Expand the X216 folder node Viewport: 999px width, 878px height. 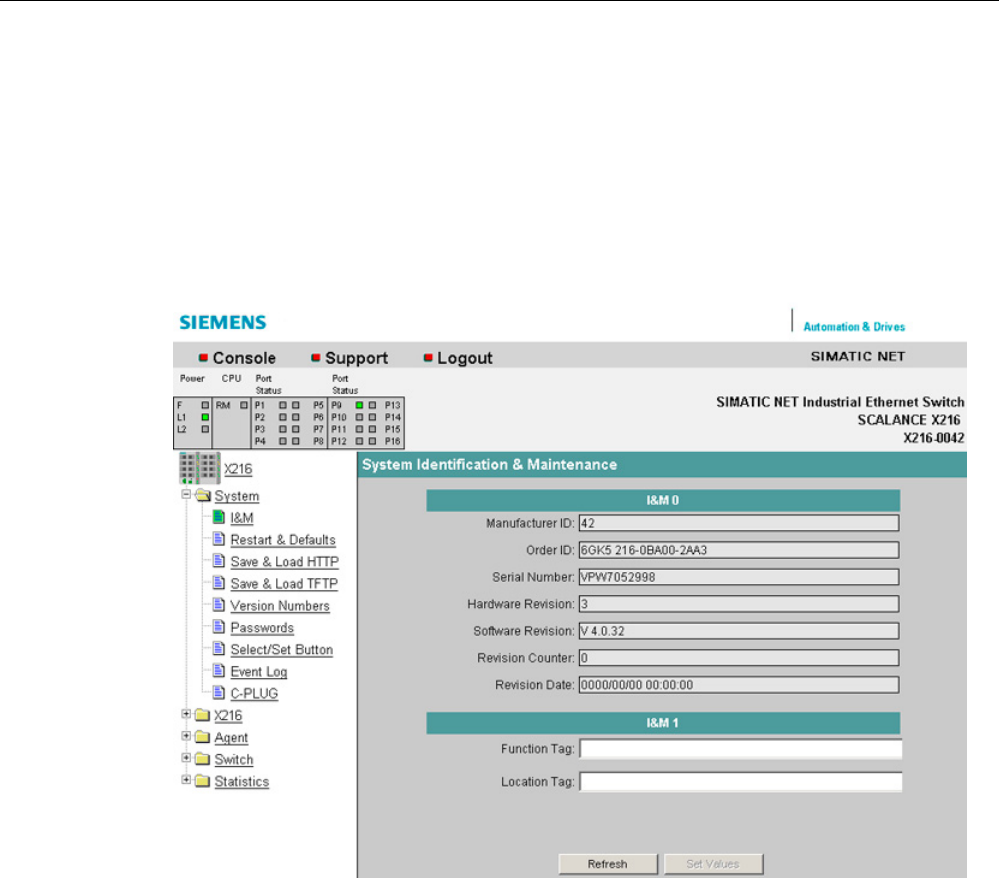(x=186, y=714)
